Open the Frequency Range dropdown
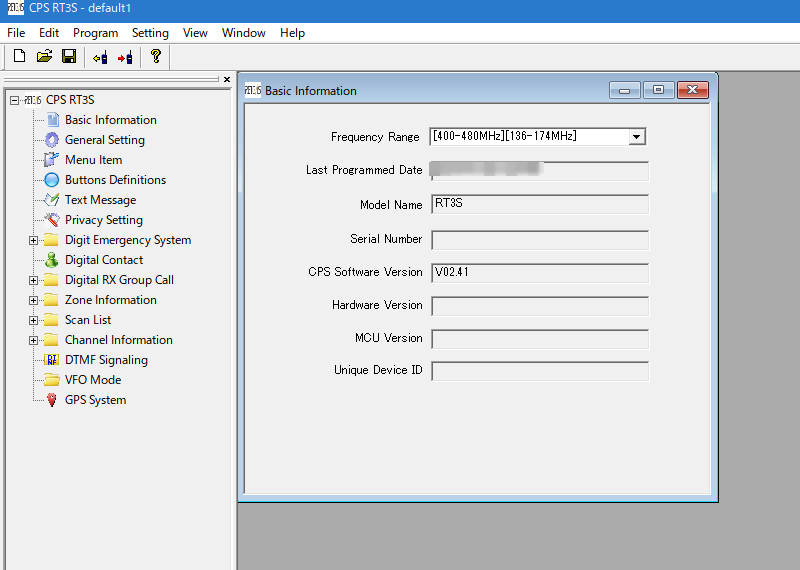 [x=637, y=137]
